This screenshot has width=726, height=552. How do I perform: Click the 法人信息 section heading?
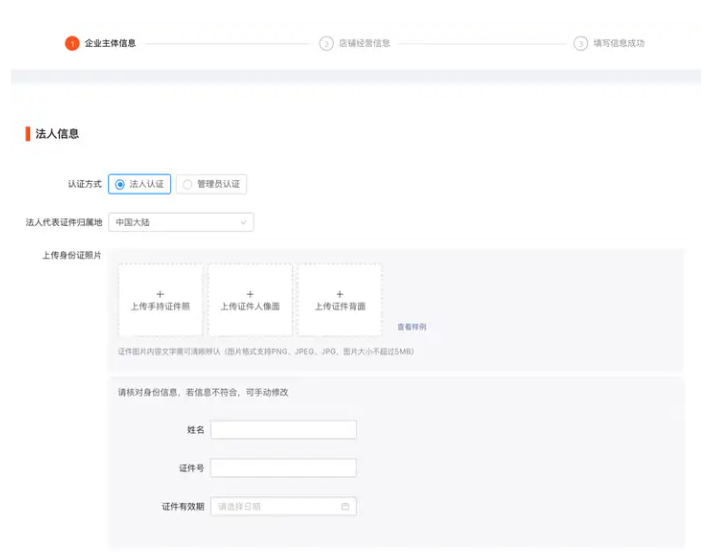pyautogui.click(x=57, y=134)
